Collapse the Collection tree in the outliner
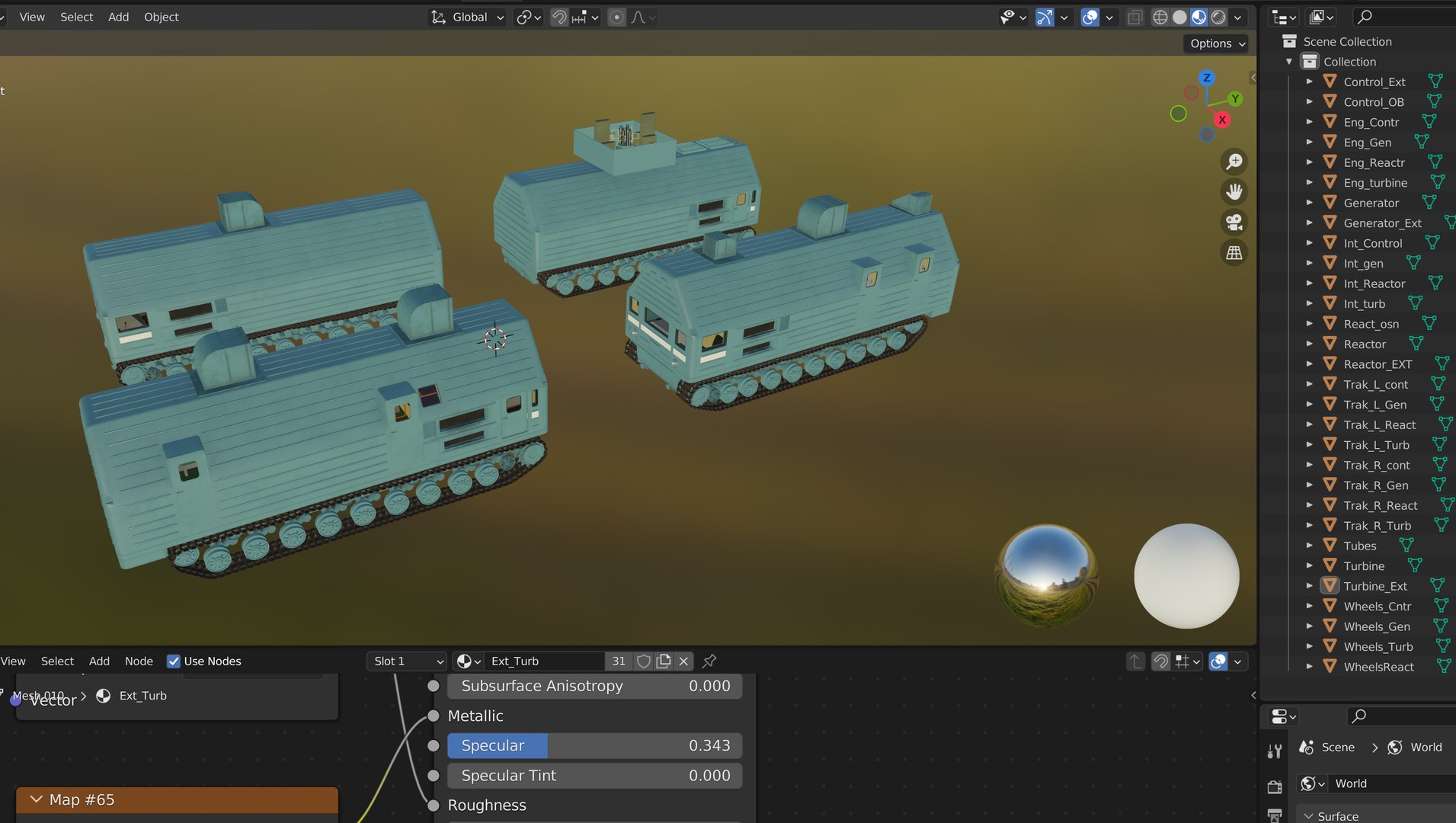 (x=1289, y=62)
